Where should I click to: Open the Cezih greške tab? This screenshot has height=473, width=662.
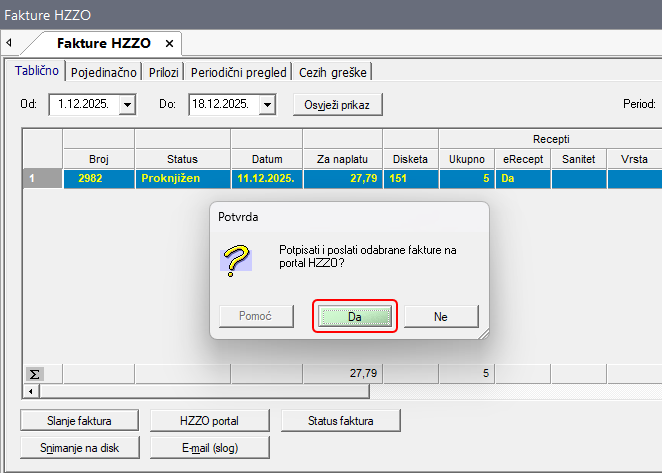click(x=332, y=72)
